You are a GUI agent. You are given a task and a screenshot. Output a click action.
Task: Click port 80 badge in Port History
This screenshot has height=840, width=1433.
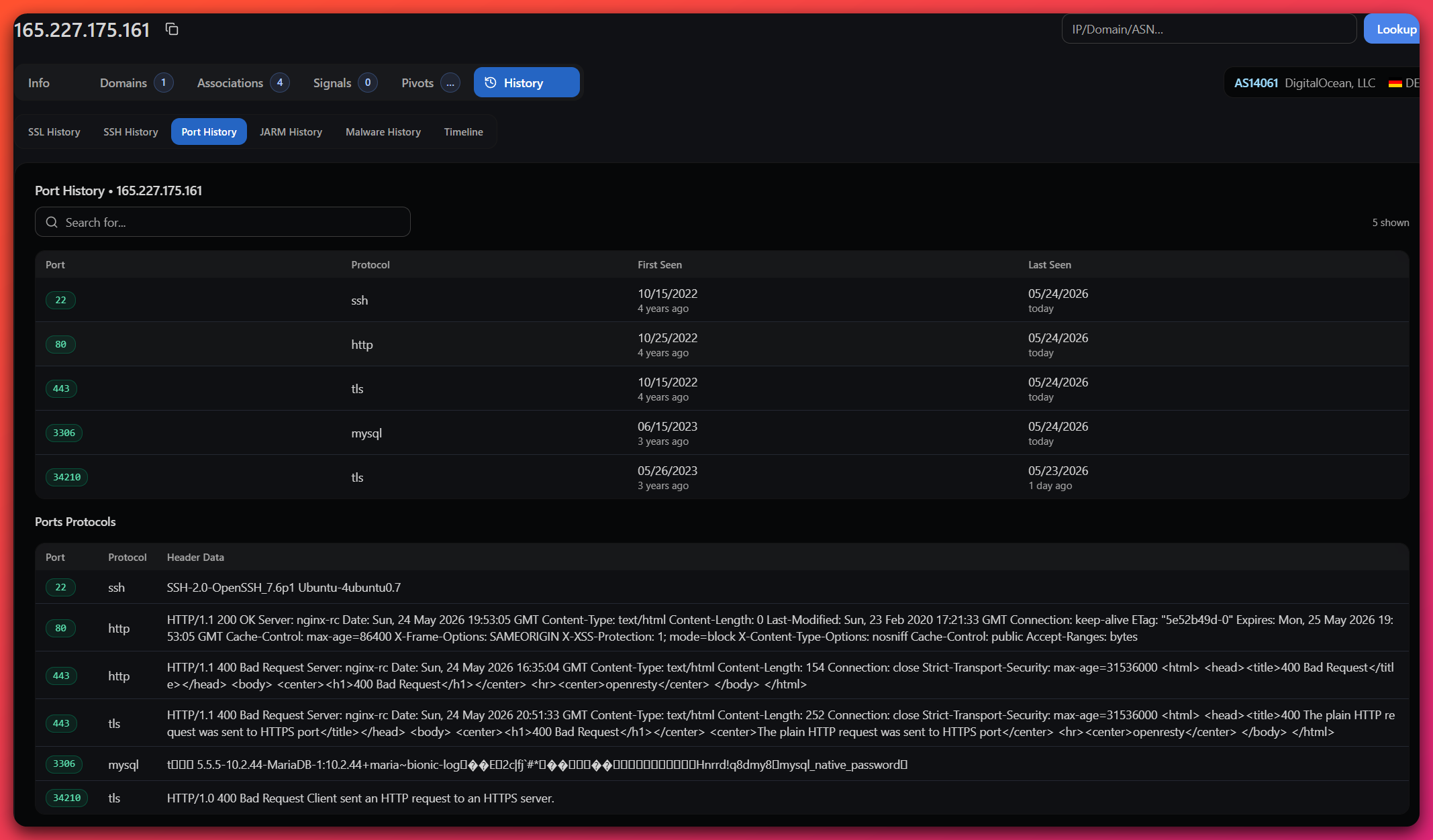pos(60,344)
